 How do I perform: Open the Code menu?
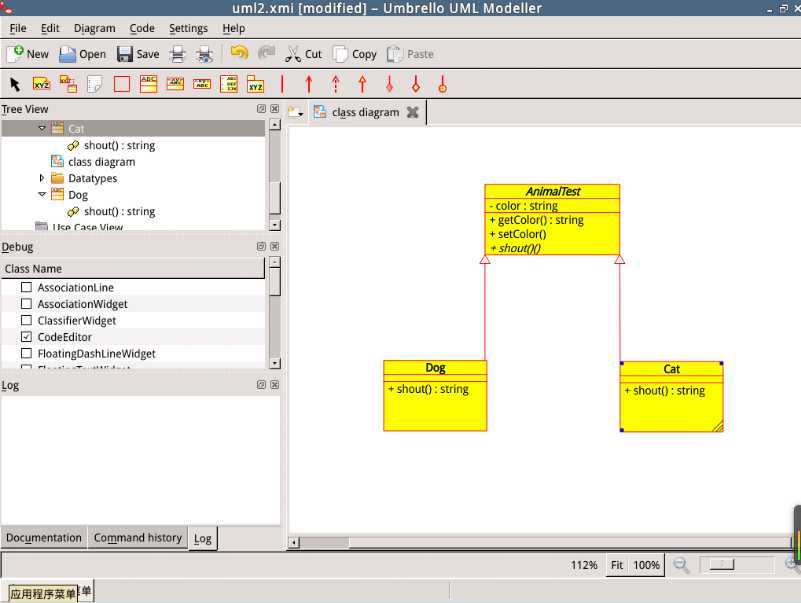tap(142, 28)
